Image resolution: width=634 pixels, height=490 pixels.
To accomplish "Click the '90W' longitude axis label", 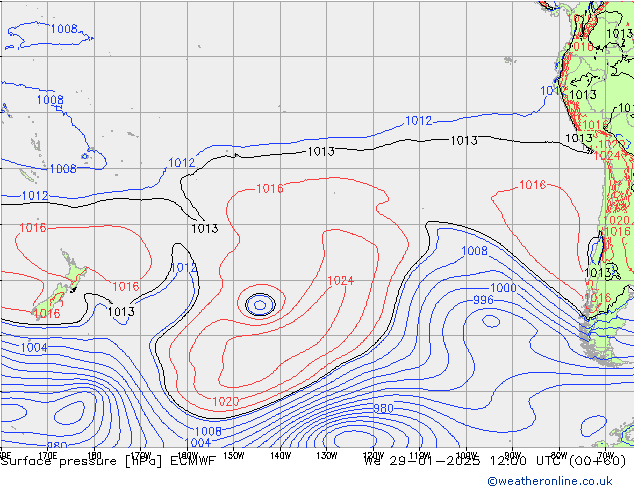I will tap(513, 455).
